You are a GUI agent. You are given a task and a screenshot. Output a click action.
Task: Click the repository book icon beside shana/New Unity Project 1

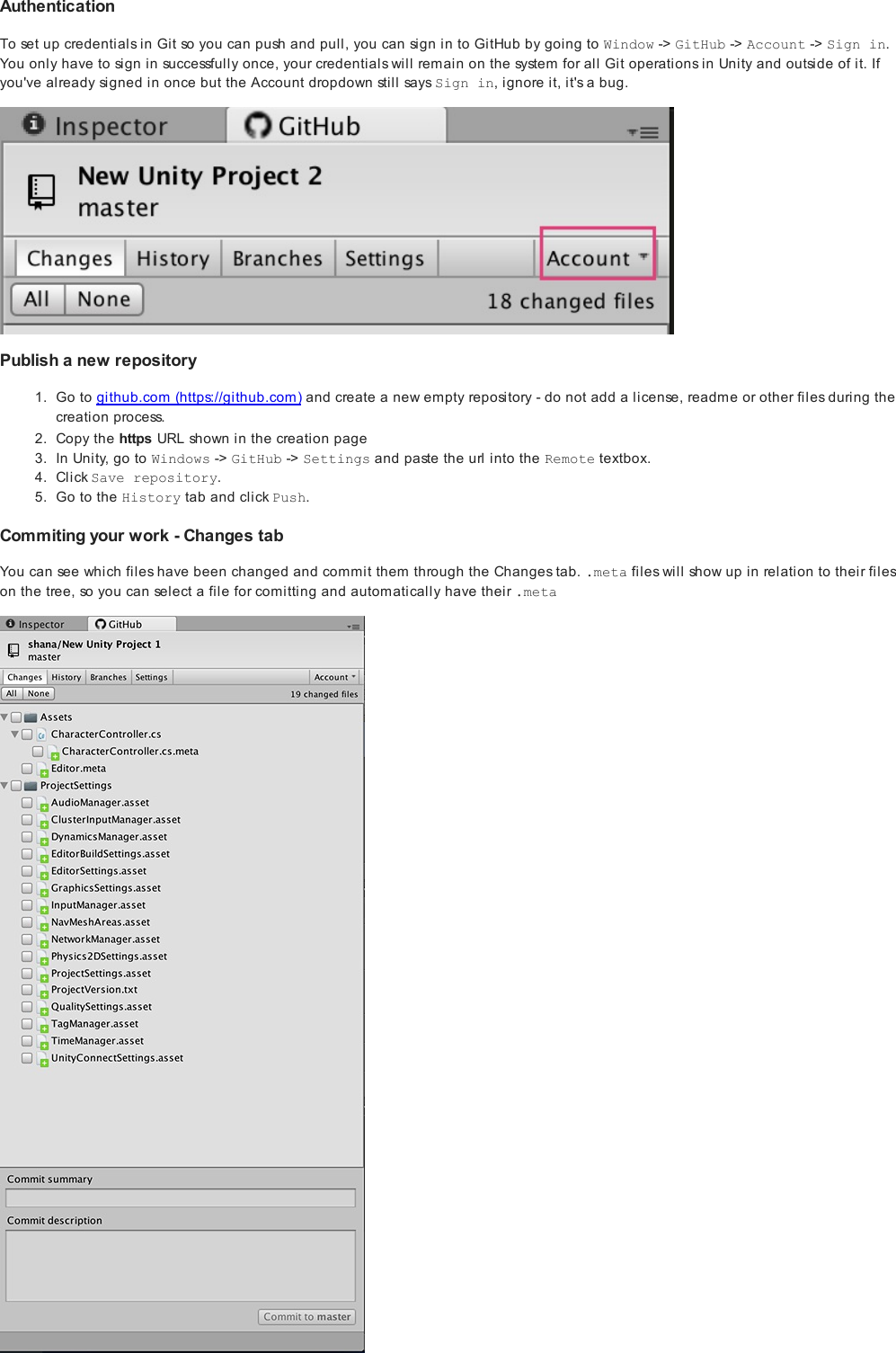coord(13,650)
